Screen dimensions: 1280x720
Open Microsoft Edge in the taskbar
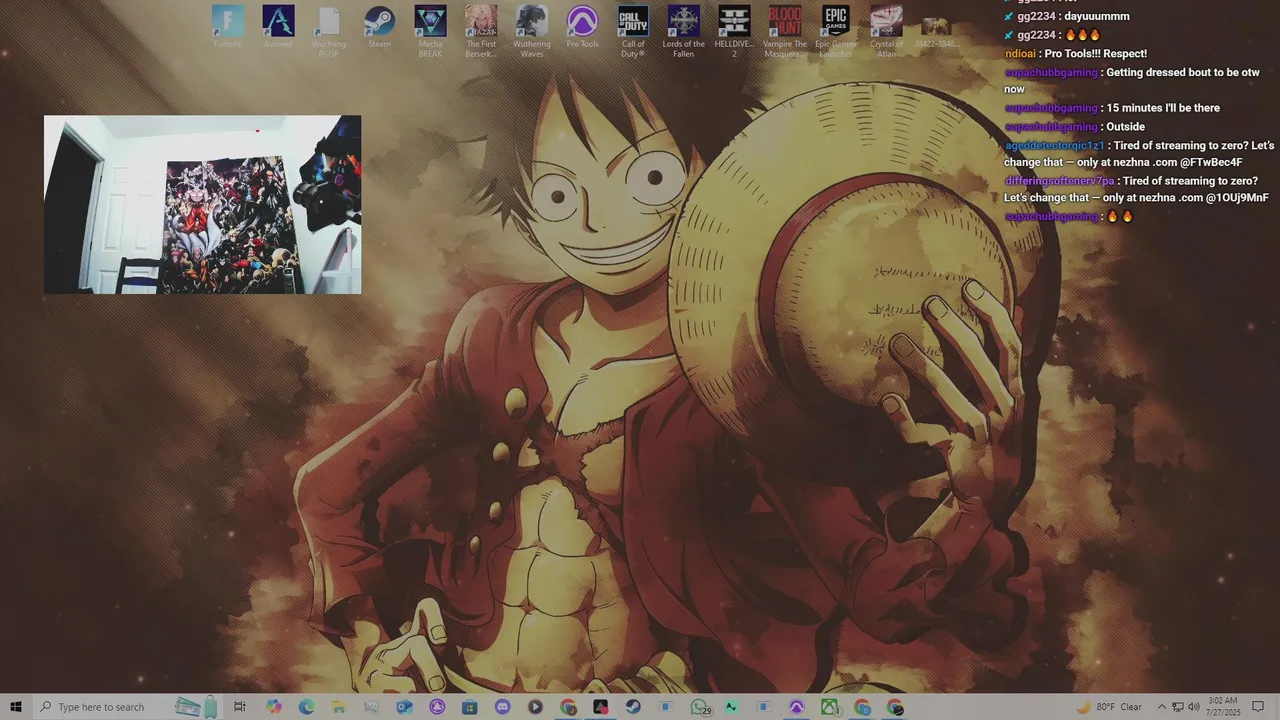point(306,707)
